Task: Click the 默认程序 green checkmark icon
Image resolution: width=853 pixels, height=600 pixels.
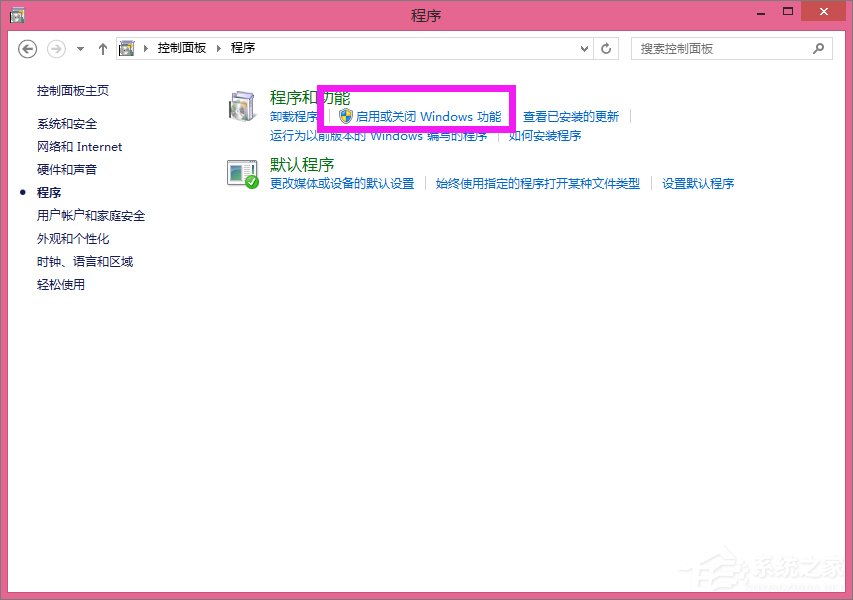Action: (x=241, y=175)
